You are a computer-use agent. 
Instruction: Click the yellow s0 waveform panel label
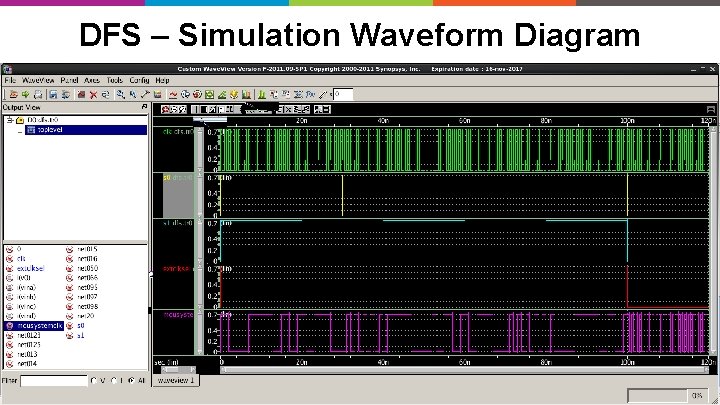click(178, 177)
